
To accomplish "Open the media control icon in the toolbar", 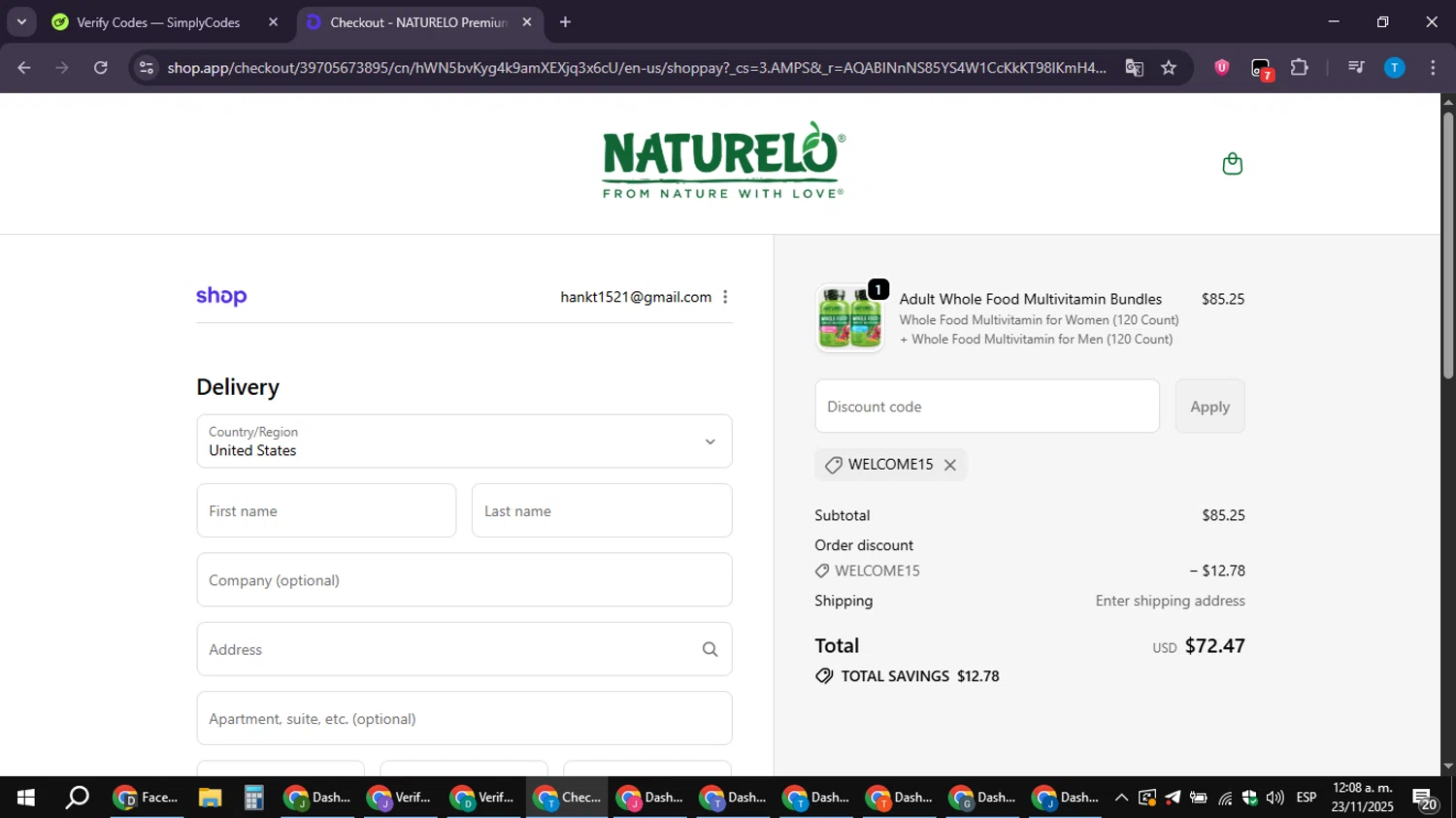I will pos(1356,68).
